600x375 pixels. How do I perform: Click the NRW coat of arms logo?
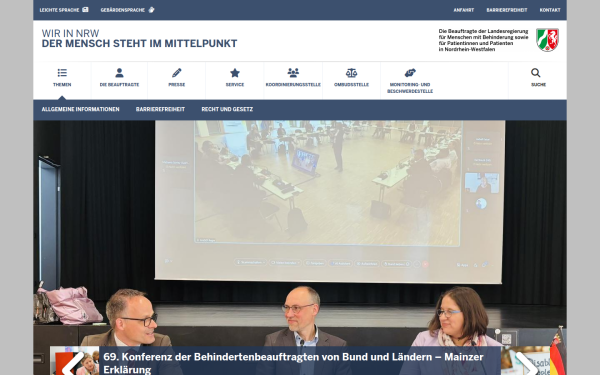(547, 40)
